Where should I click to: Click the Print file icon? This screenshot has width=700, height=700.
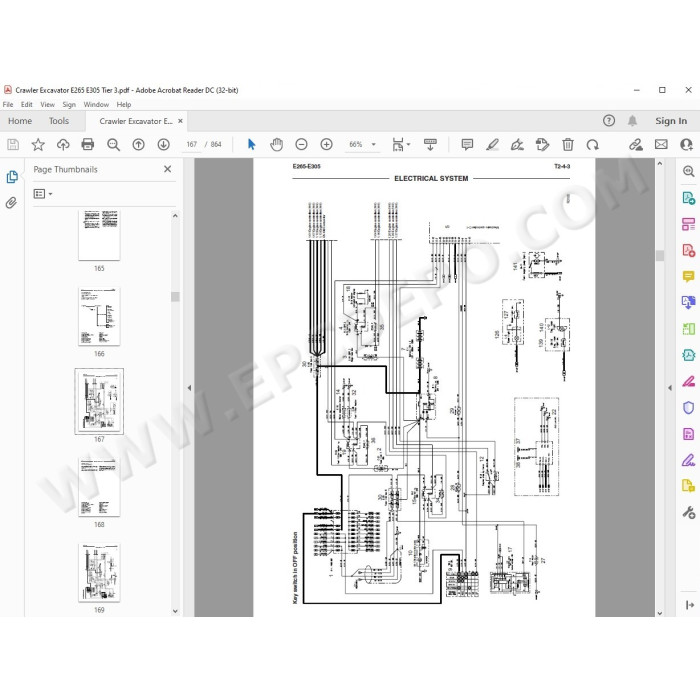pos(88,144)
